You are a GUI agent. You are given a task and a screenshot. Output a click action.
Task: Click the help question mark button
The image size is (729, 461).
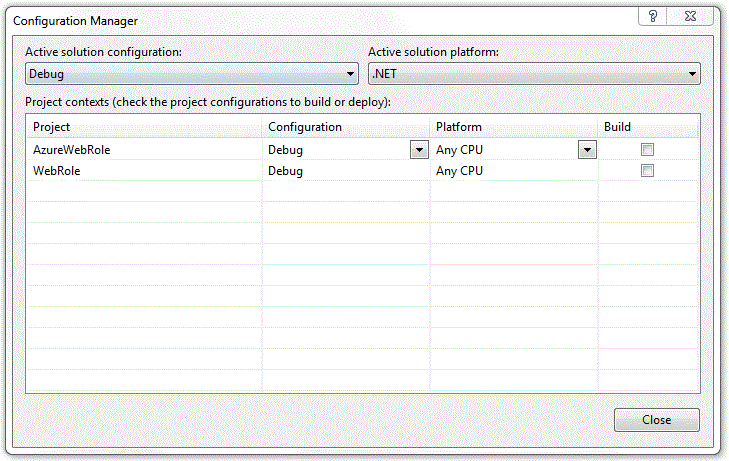pos(653,16)
